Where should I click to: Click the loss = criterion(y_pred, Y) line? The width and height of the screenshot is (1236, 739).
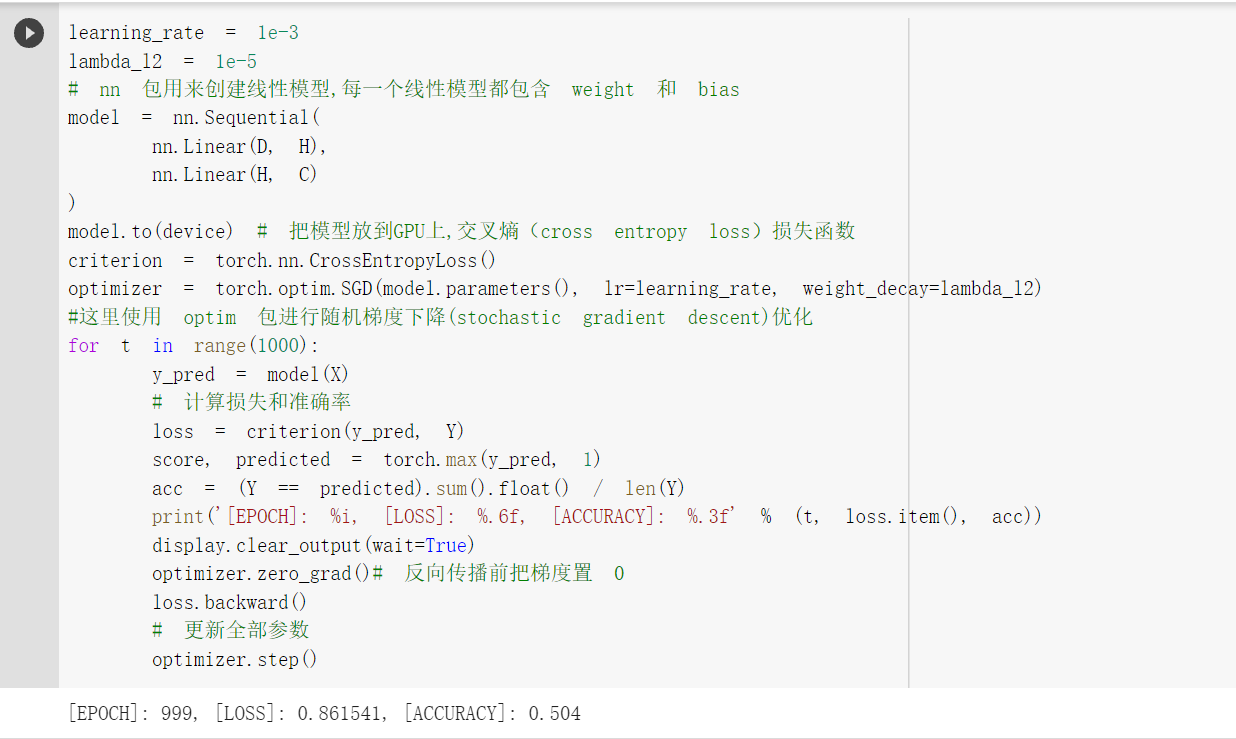[309, 432]
